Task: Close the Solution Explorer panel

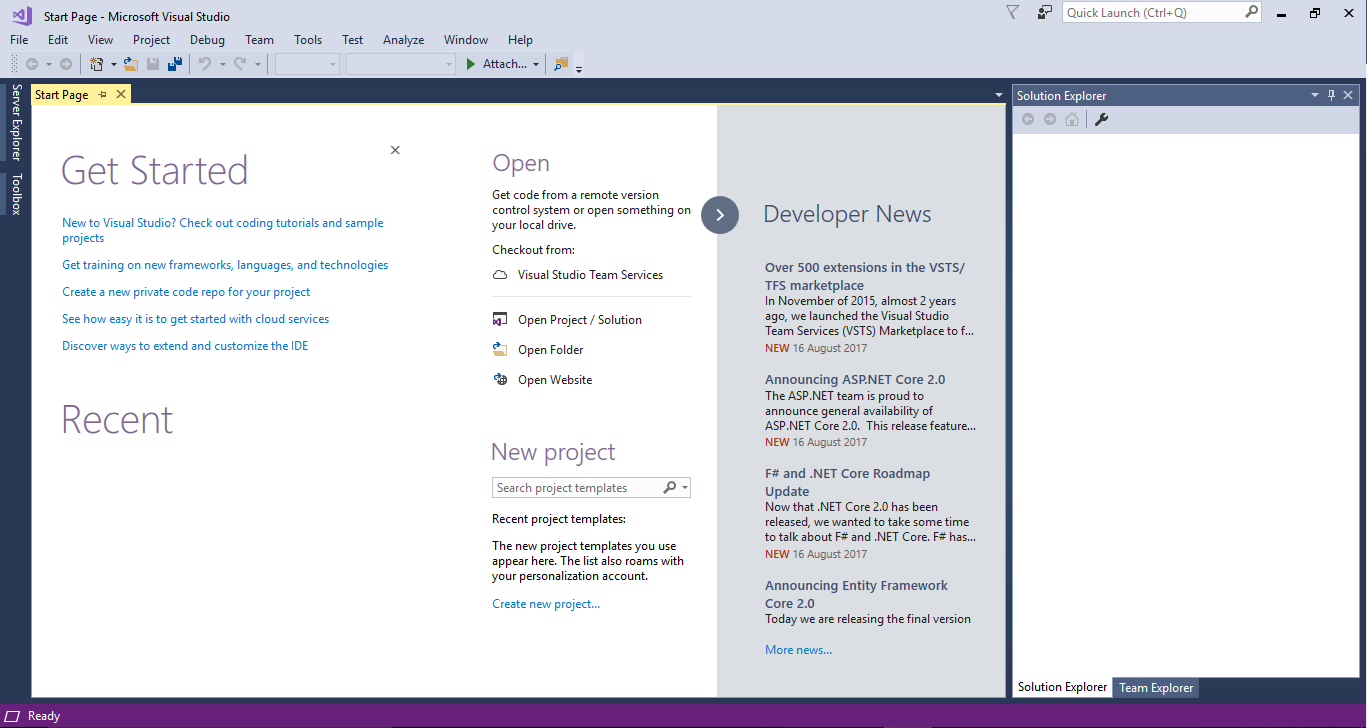Action: pyautogui.click(x=1348, y=95)
